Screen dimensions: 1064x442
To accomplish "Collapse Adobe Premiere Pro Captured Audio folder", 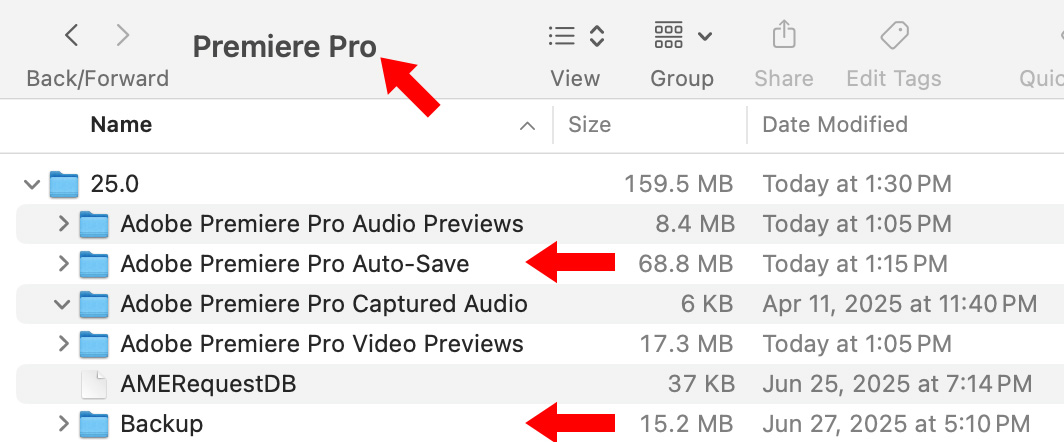I will [x=63, y=304].
